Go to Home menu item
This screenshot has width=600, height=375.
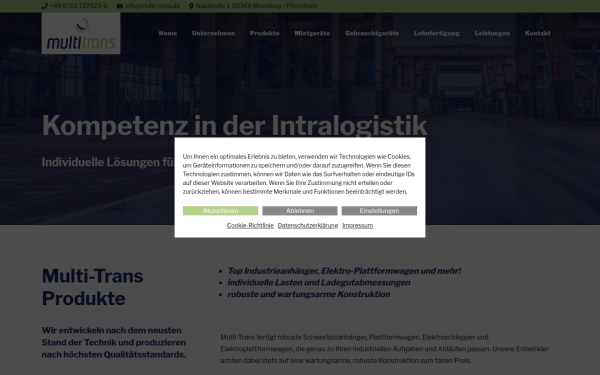tap(168, 33)
